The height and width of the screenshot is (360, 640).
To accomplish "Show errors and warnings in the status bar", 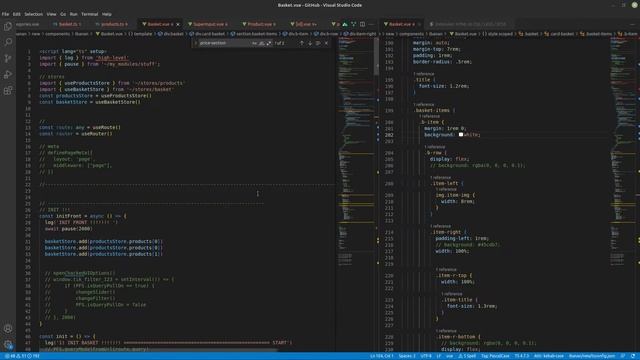I will click(22, 356).
